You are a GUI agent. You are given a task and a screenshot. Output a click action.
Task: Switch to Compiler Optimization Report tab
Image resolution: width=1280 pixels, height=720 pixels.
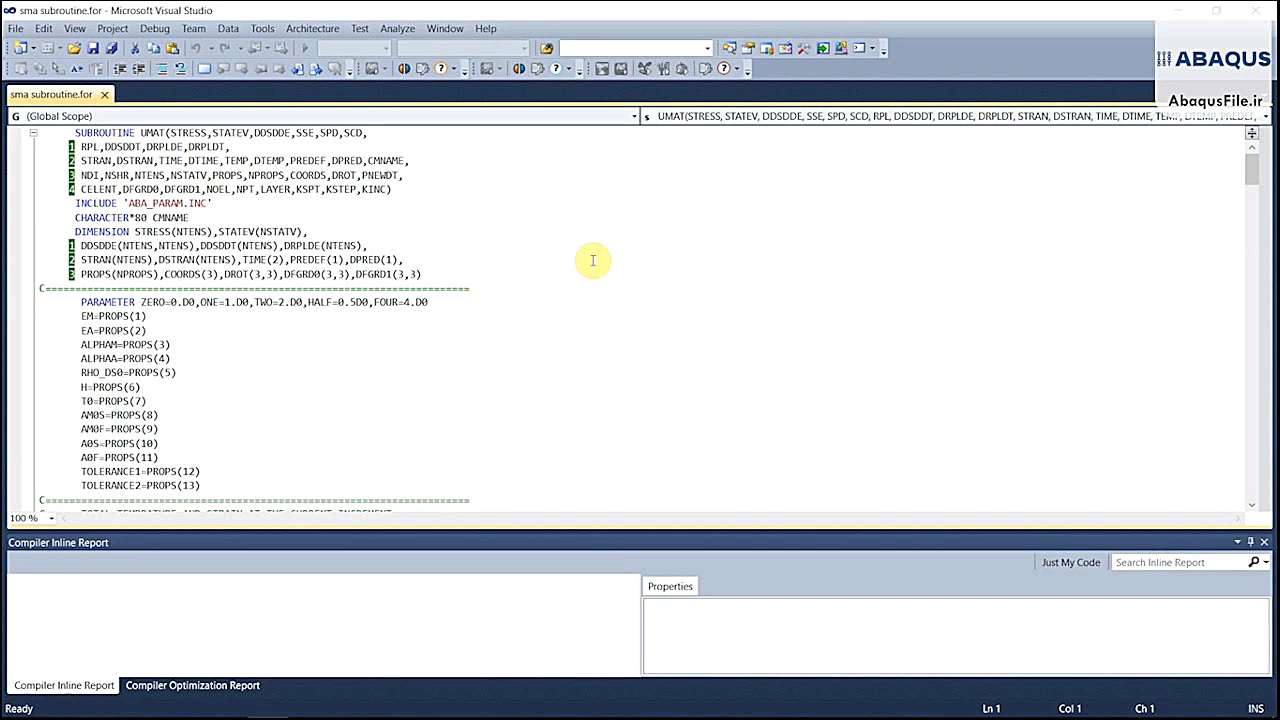(192, 685)
